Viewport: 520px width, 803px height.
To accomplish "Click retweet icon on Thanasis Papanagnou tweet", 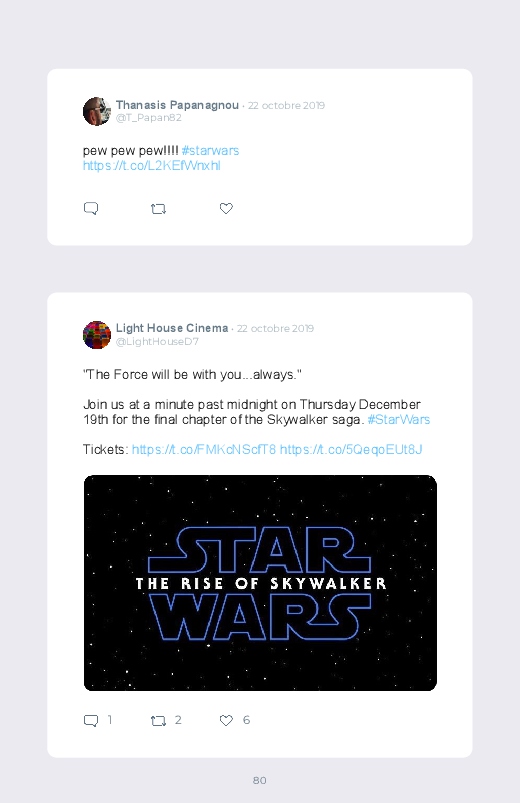I will tap(158, 209).
